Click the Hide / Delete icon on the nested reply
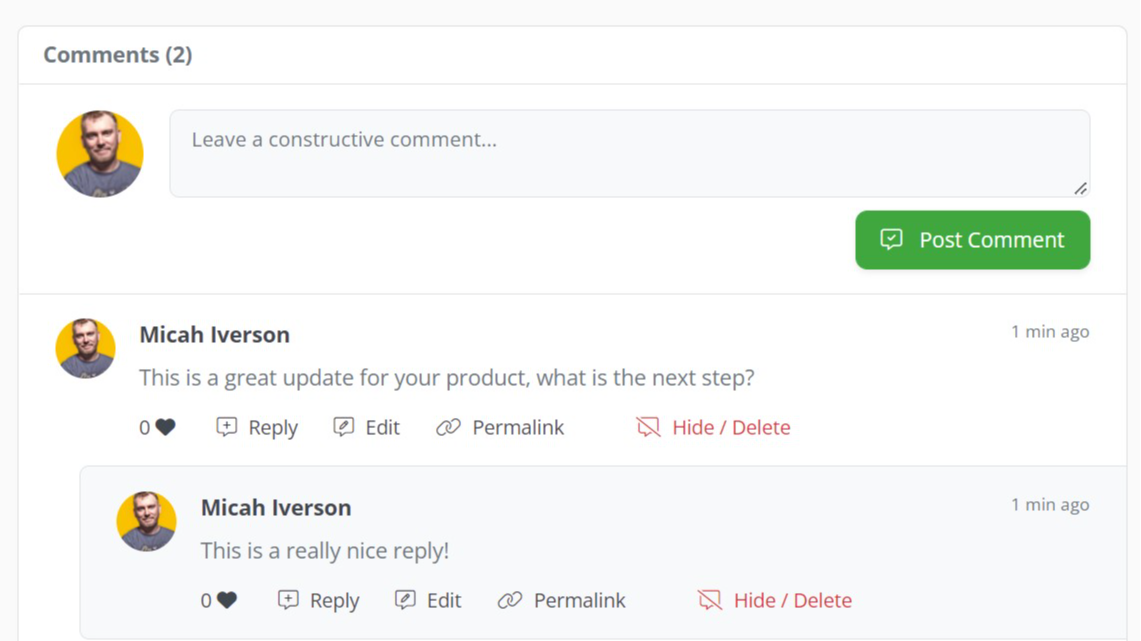 (x=710, y=601)
